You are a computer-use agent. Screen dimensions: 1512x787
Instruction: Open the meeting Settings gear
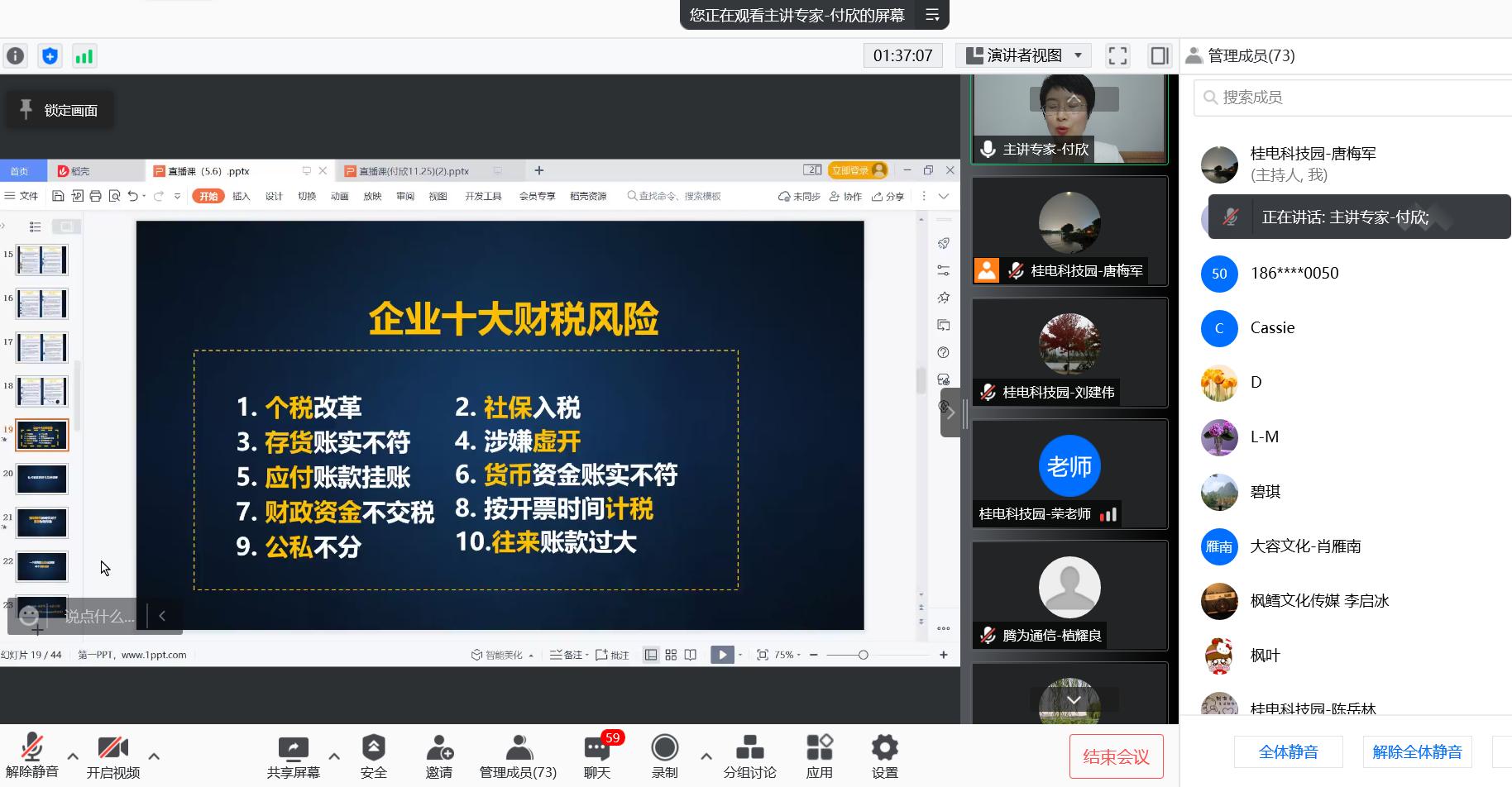(x=884, y=756)
